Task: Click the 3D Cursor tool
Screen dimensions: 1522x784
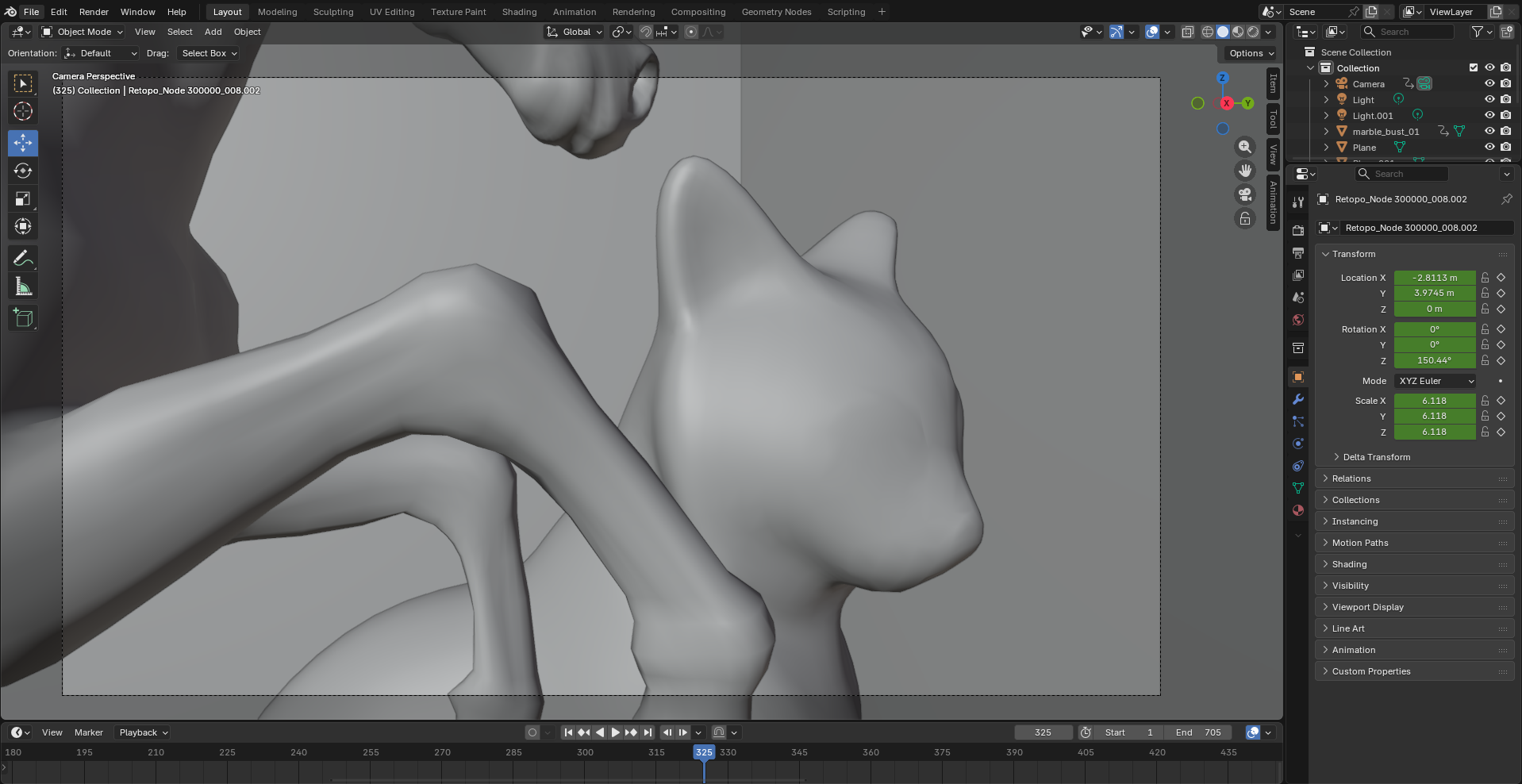Action: click(23, 111)
